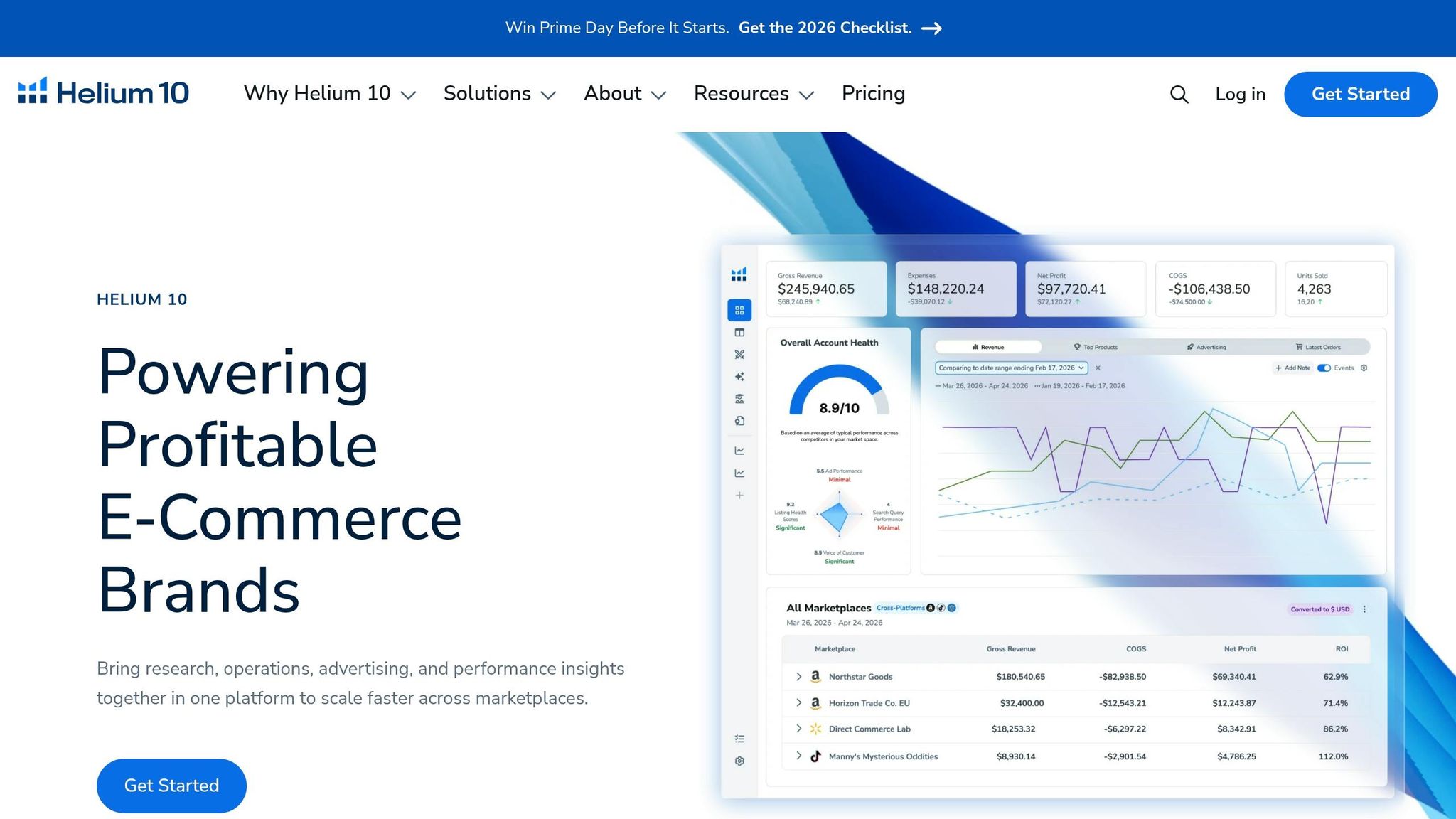The width and height of the screenshot is (1456, 819).
Task: Click TikTok platform icon after Cross-Platforms label
Action: 941,608
